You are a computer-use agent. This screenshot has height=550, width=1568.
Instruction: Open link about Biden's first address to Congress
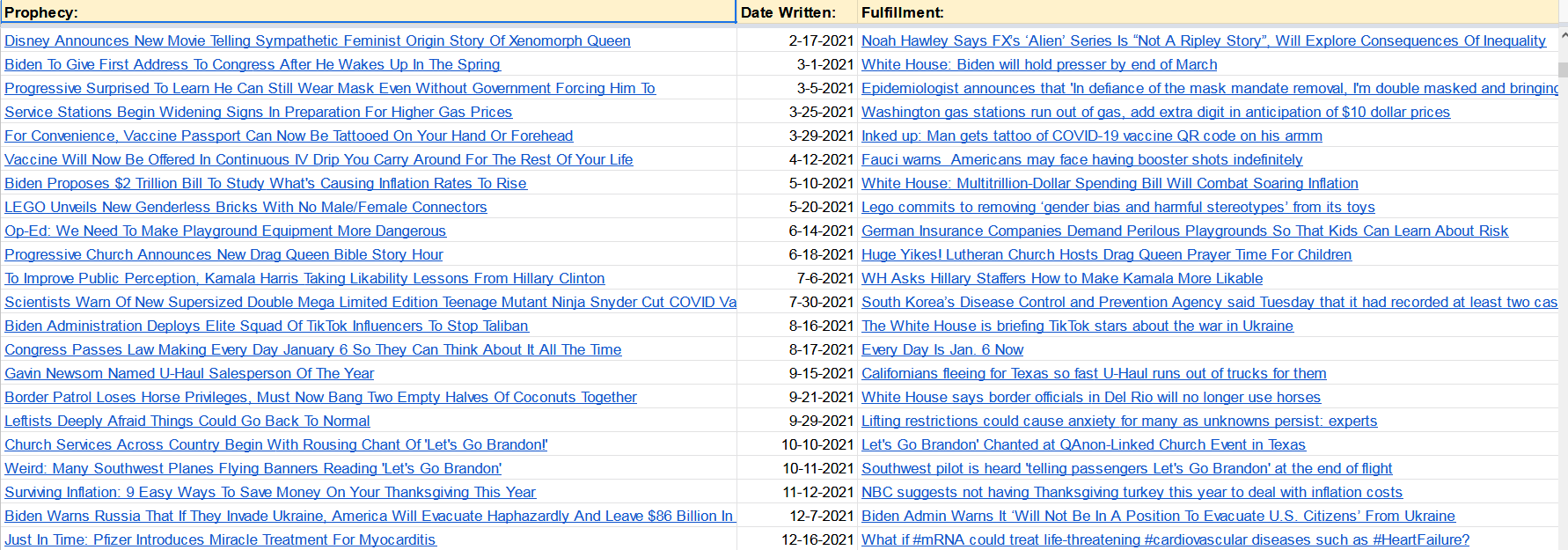[x=253, y=64]
